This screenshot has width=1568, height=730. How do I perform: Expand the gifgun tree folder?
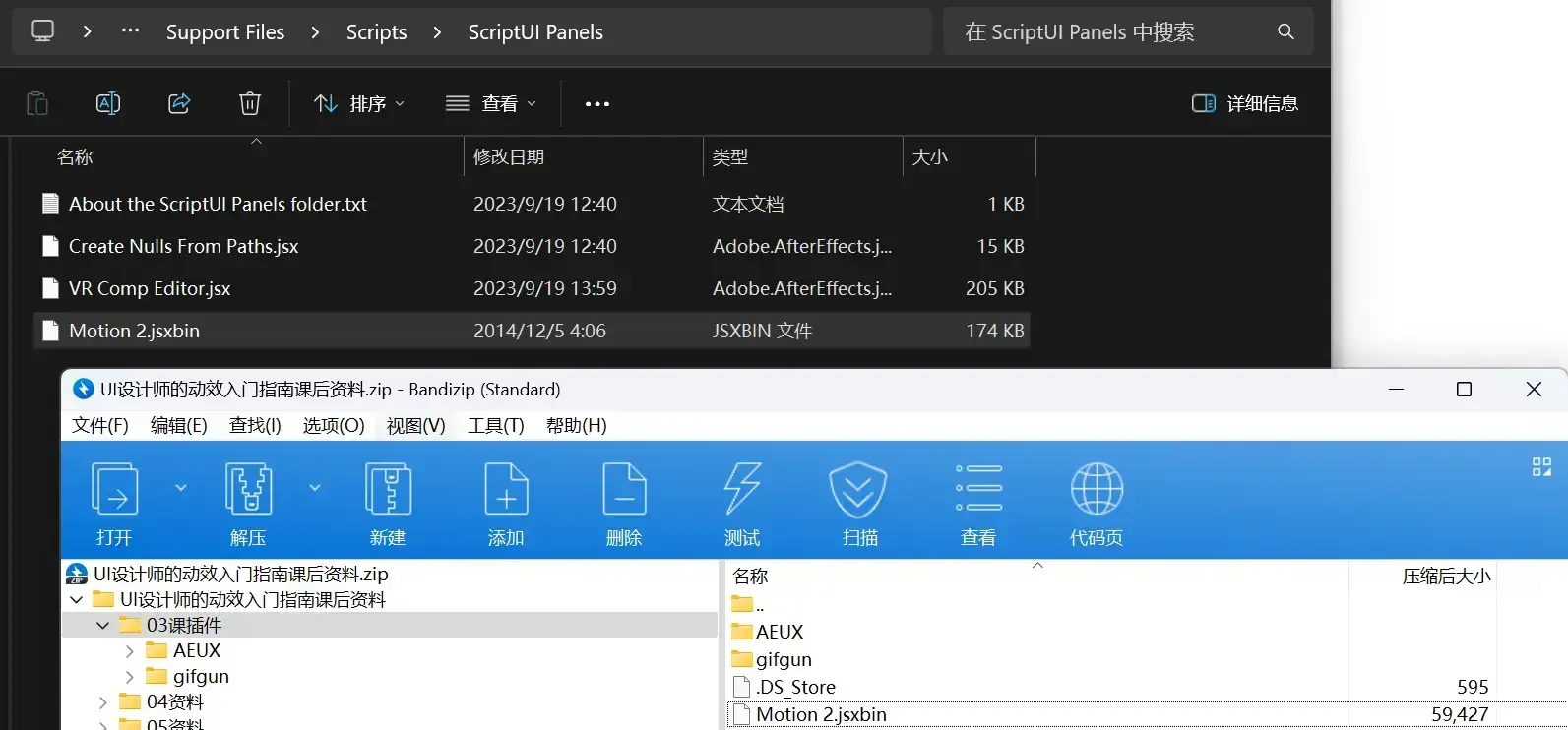[129, 676]
